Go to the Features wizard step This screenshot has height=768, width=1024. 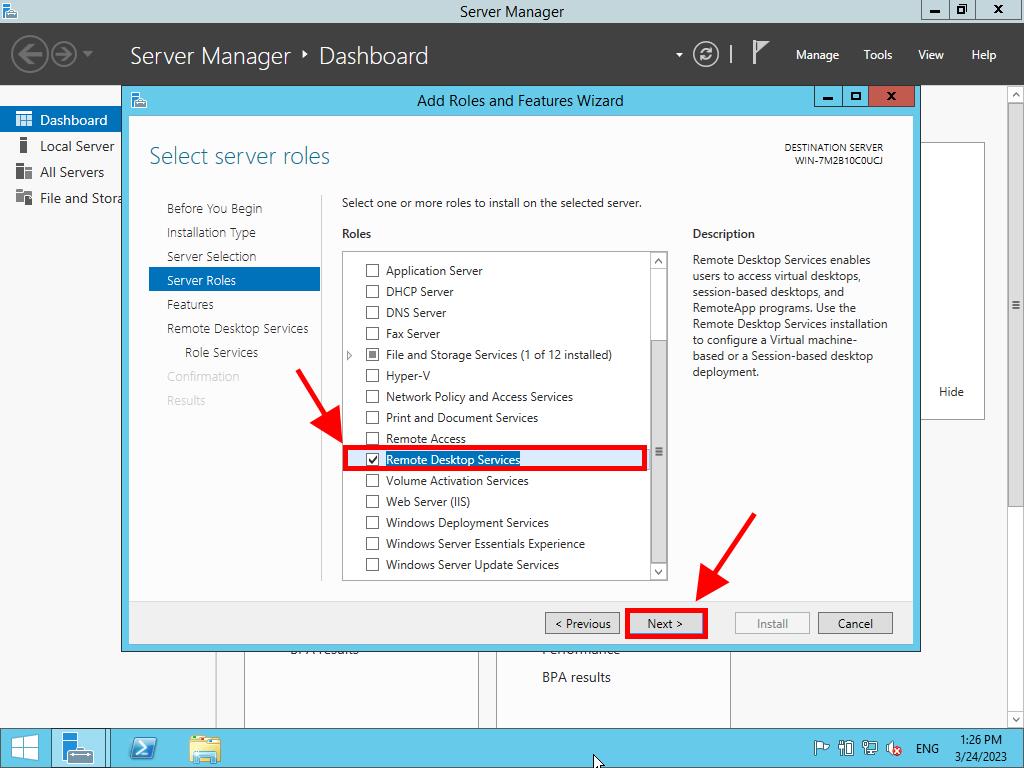coord(190,304)
